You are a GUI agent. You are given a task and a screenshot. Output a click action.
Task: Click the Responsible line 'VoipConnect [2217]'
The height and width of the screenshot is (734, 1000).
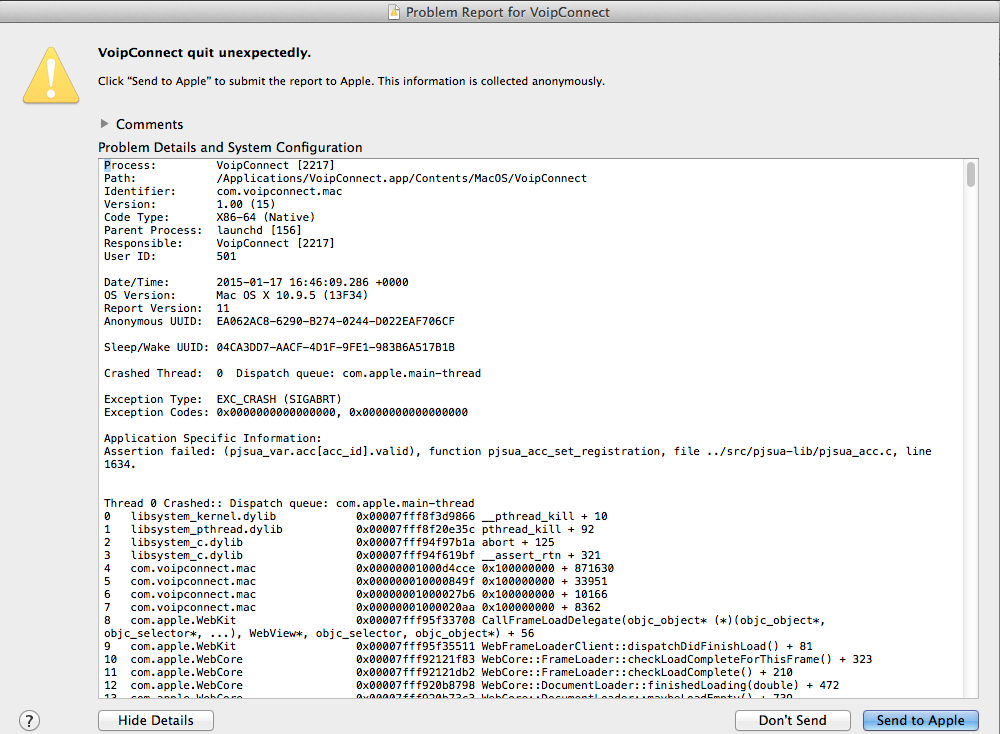pyautogui.click(x=275, y=243)
